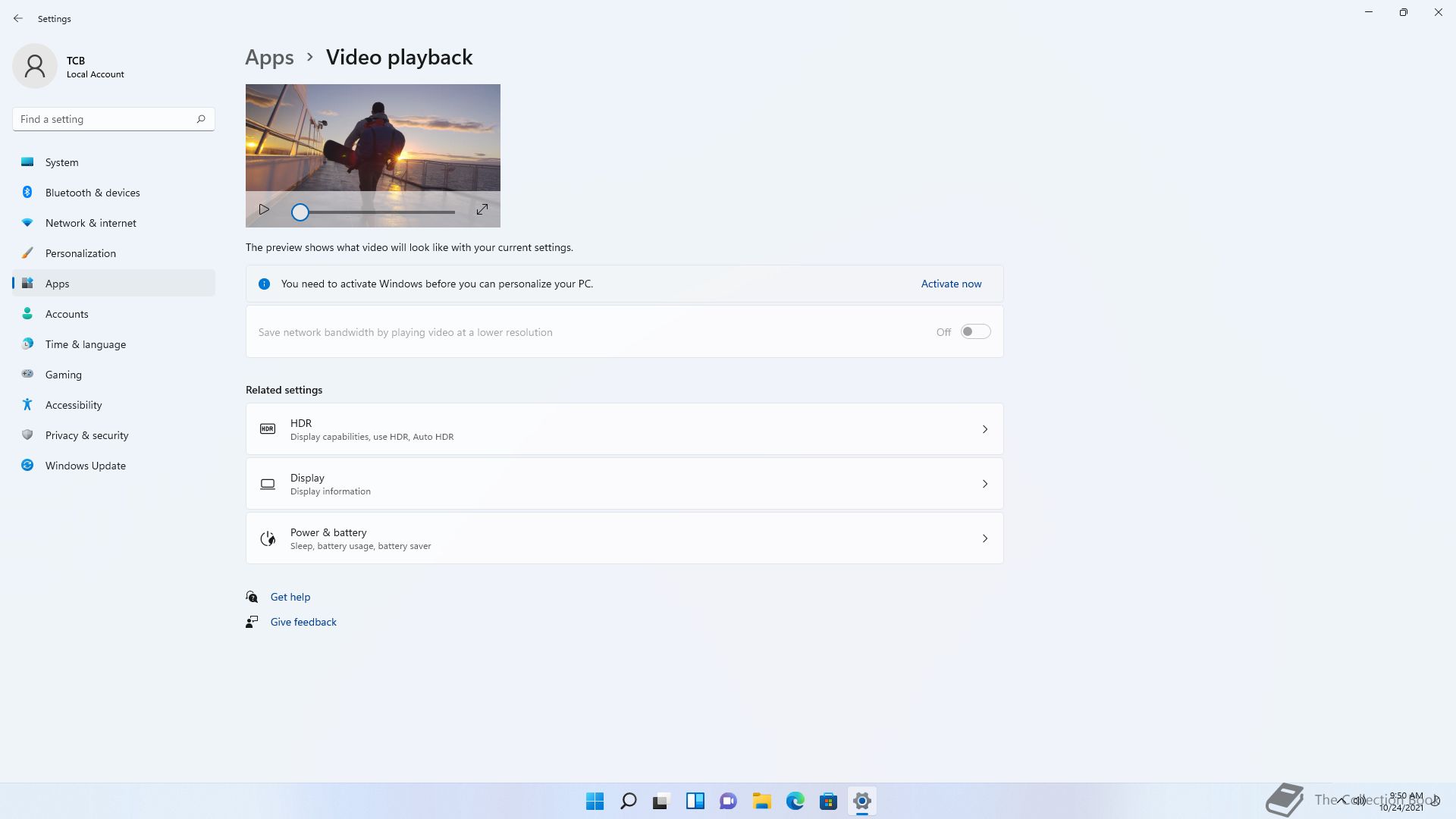
Task: Click the Power & battery icon
Action: (x=268, y=538)
